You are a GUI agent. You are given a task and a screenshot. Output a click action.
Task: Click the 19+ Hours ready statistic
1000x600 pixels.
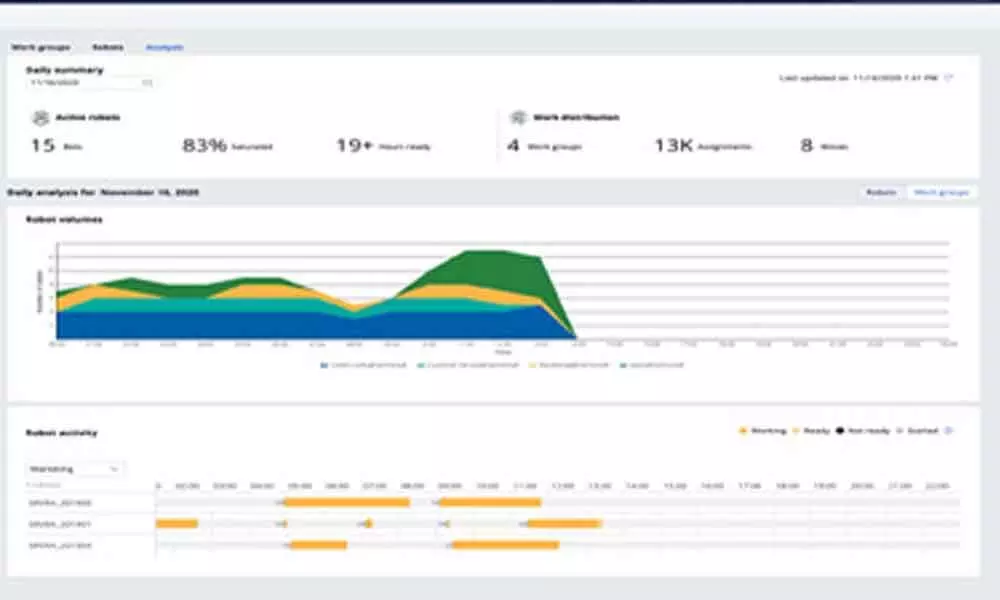[x=383, y=146]
